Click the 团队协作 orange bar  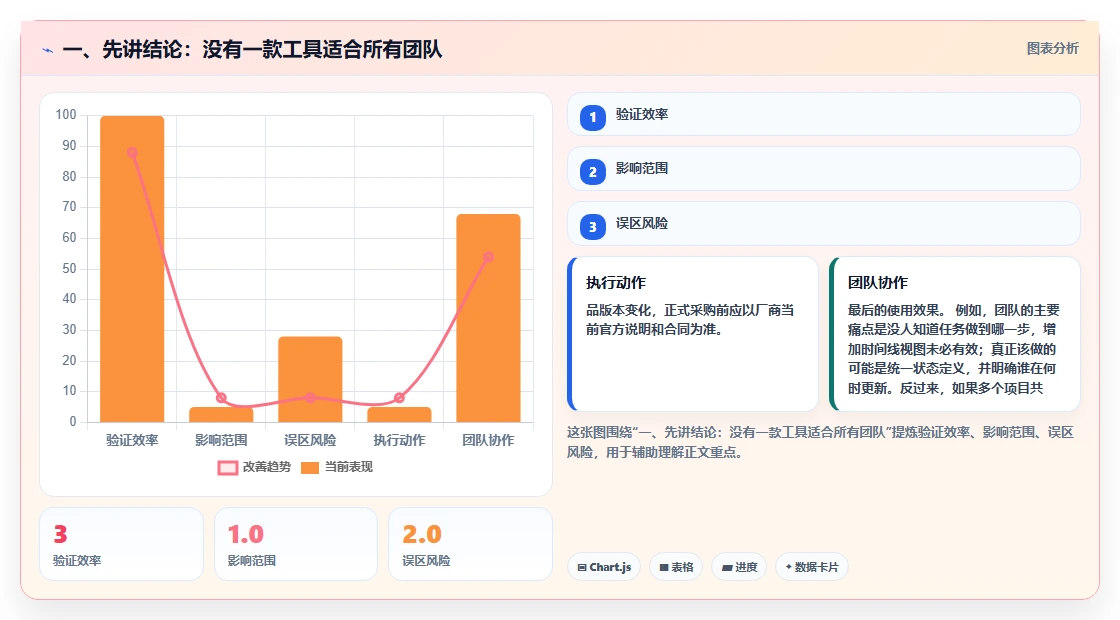tap(489, 318)
